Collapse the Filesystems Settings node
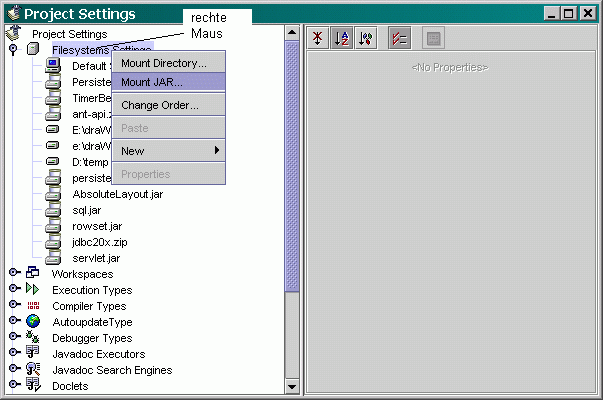Image resolution: width=603 pixels, height=400 pixels. click(14, 50)
